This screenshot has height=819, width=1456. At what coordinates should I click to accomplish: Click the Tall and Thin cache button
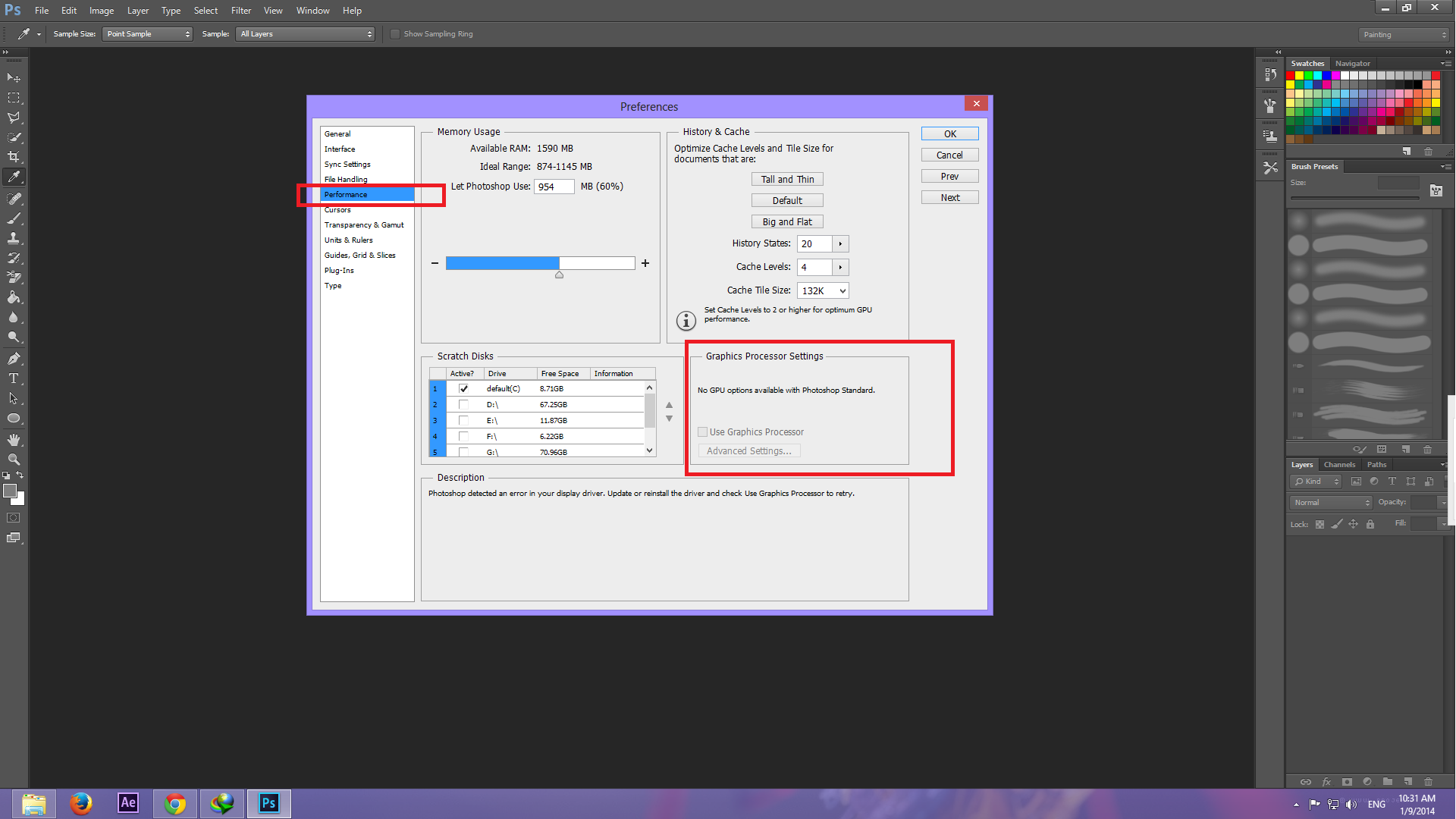pyautogui.click(x=787, y=179)
